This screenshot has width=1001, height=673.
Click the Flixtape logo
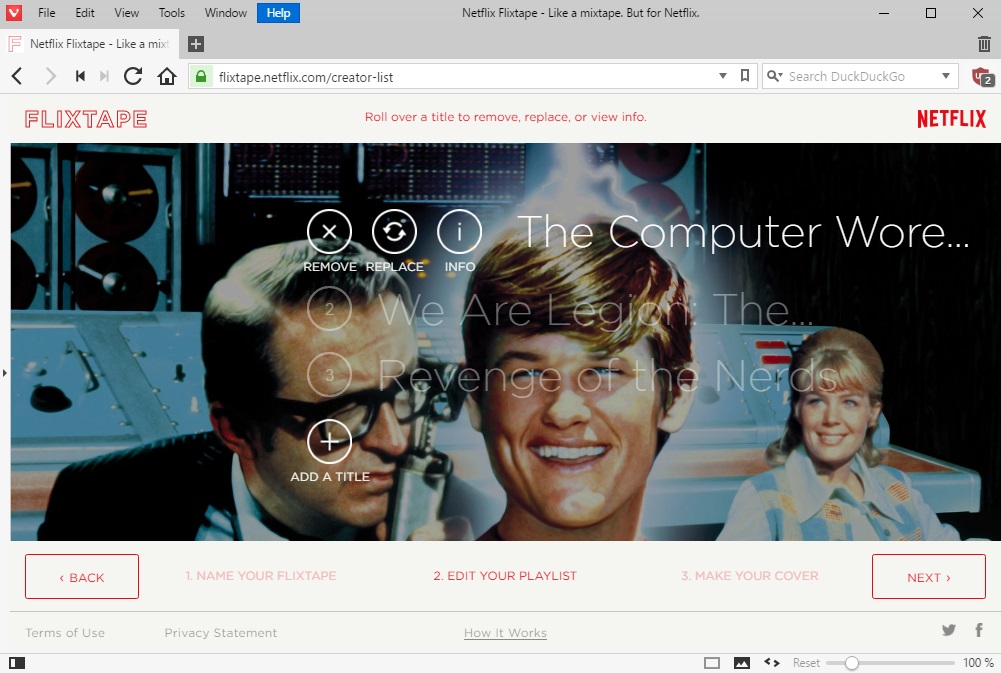tap(86, 119)
